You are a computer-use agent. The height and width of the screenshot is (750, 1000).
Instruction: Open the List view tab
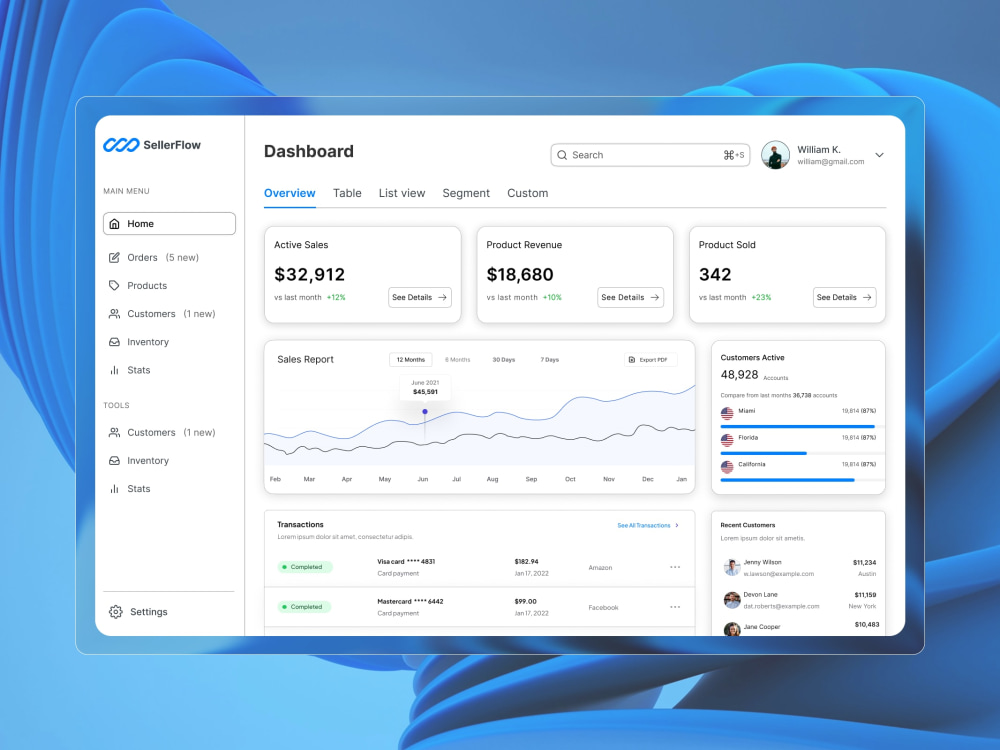(x=402, y=193)
